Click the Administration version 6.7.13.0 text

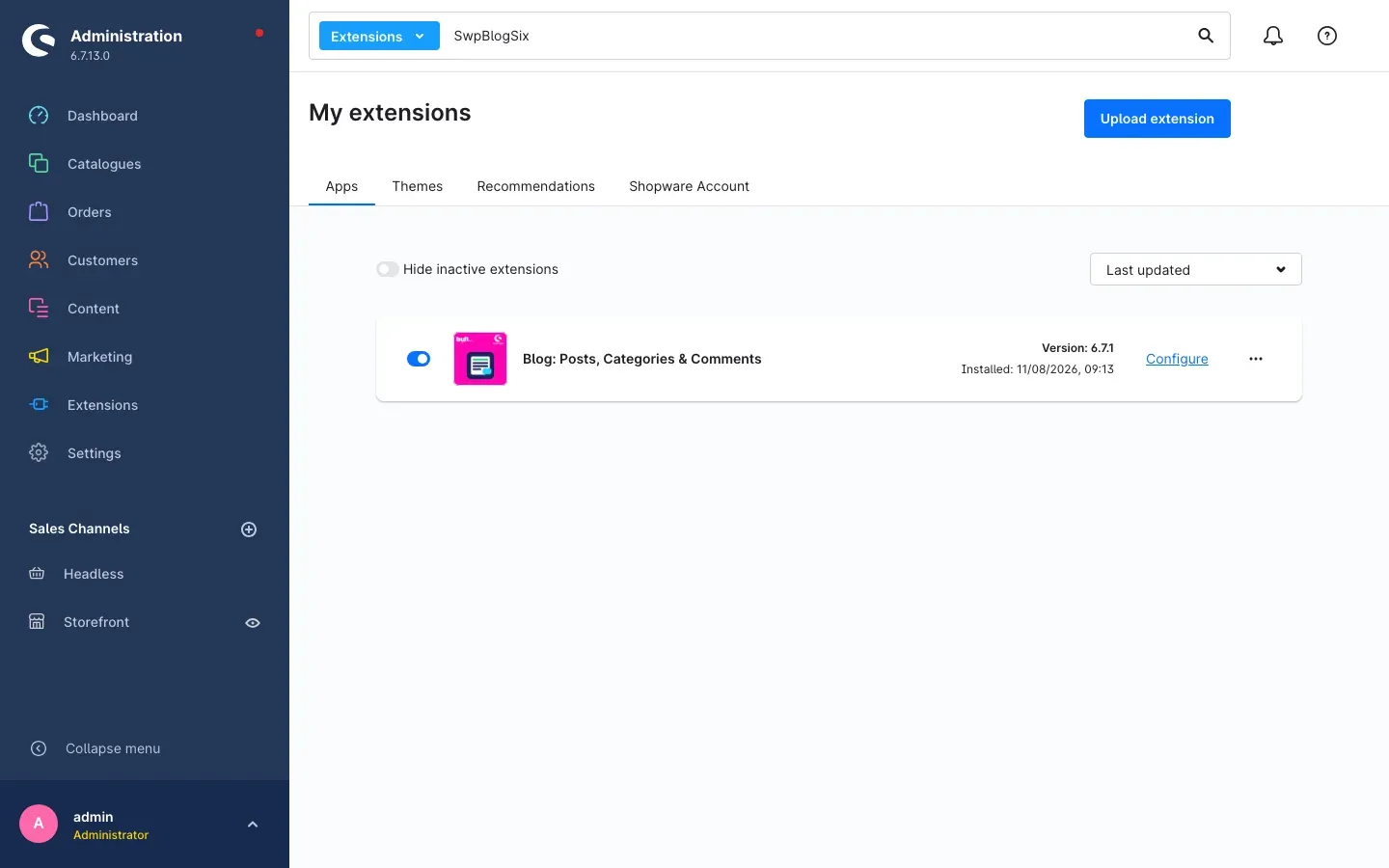[x=90, y=56]
